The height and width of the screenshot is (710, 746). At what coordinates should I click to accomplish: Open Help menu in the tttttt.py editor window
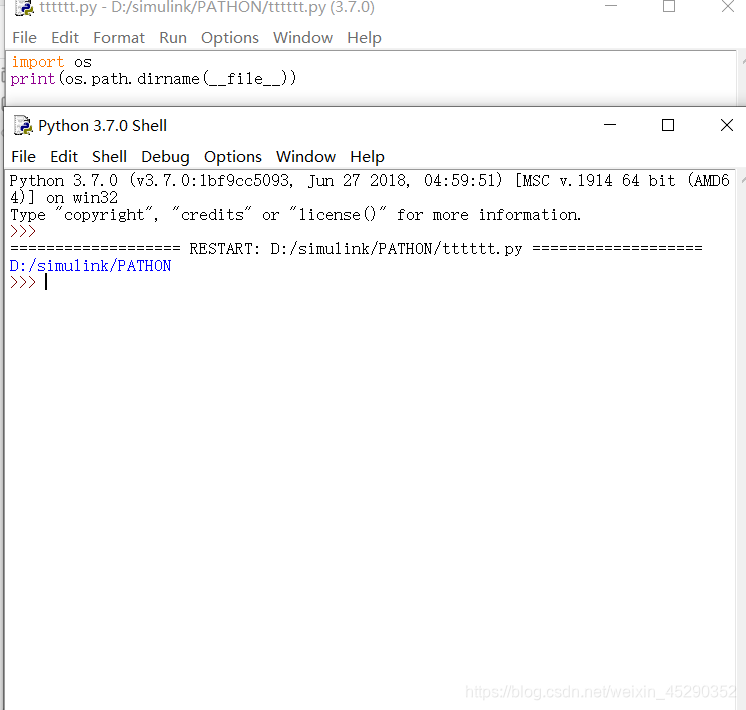tap(364, 38)
